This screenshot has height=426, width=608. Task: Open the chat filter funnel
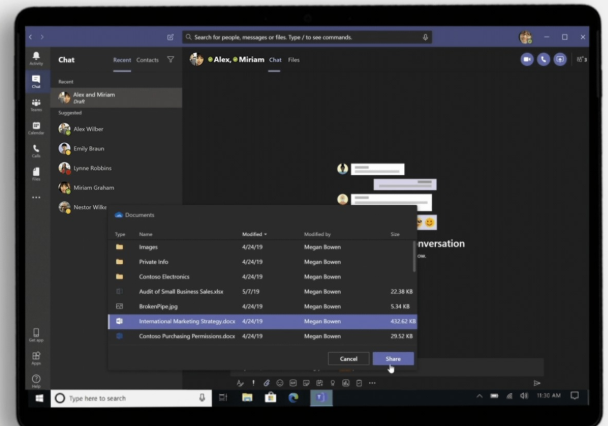click(x=170, y=60)
